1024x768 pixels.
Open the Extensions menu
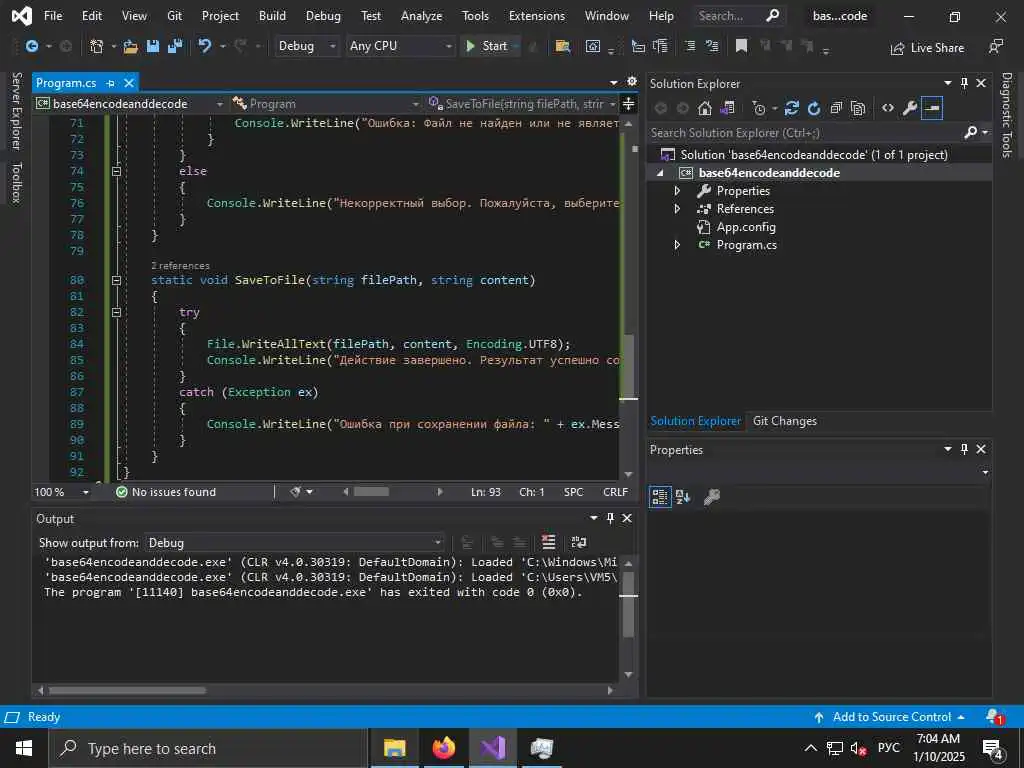(537, 16)
